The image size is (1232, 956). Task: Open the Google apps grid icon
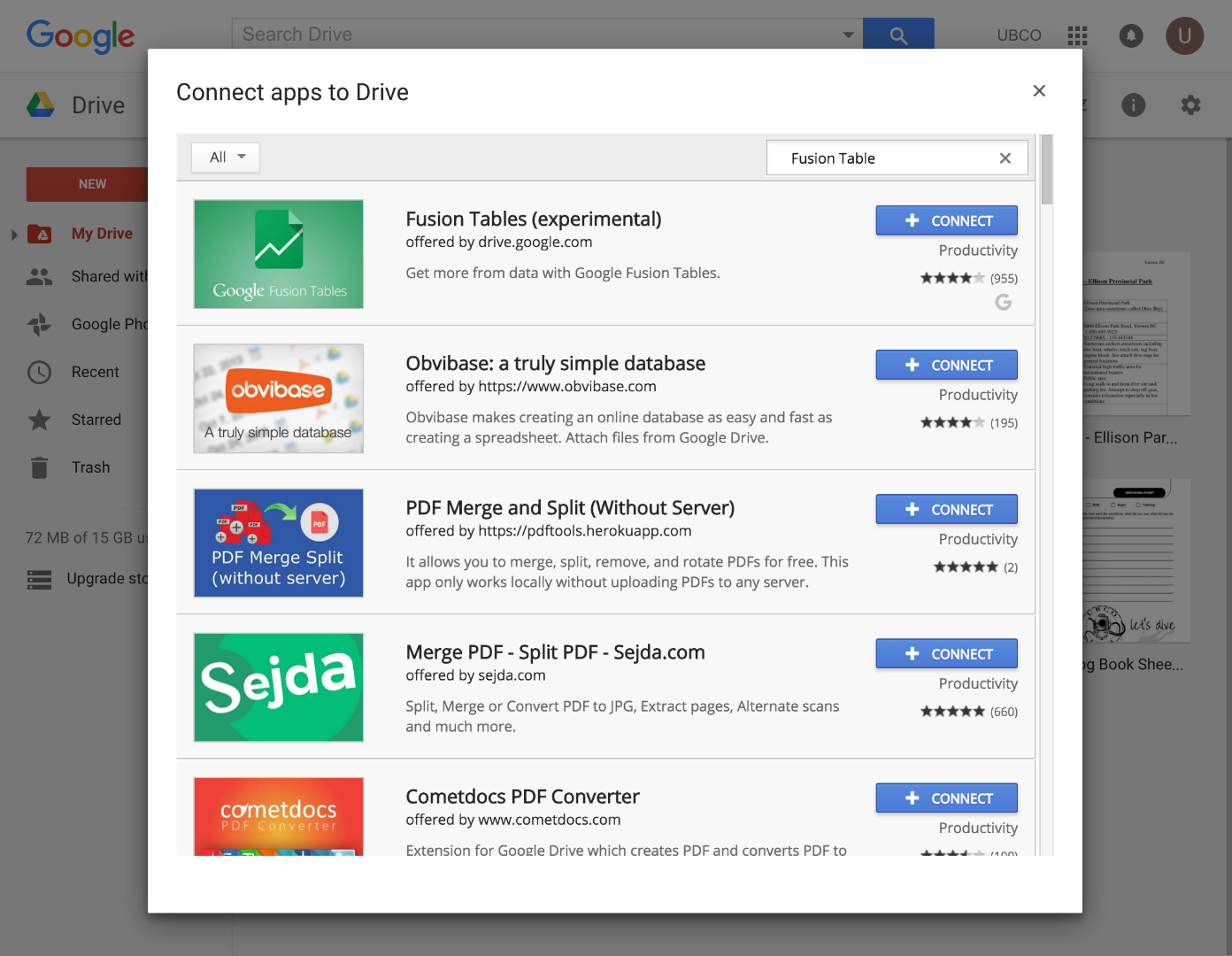[1077, 35]
